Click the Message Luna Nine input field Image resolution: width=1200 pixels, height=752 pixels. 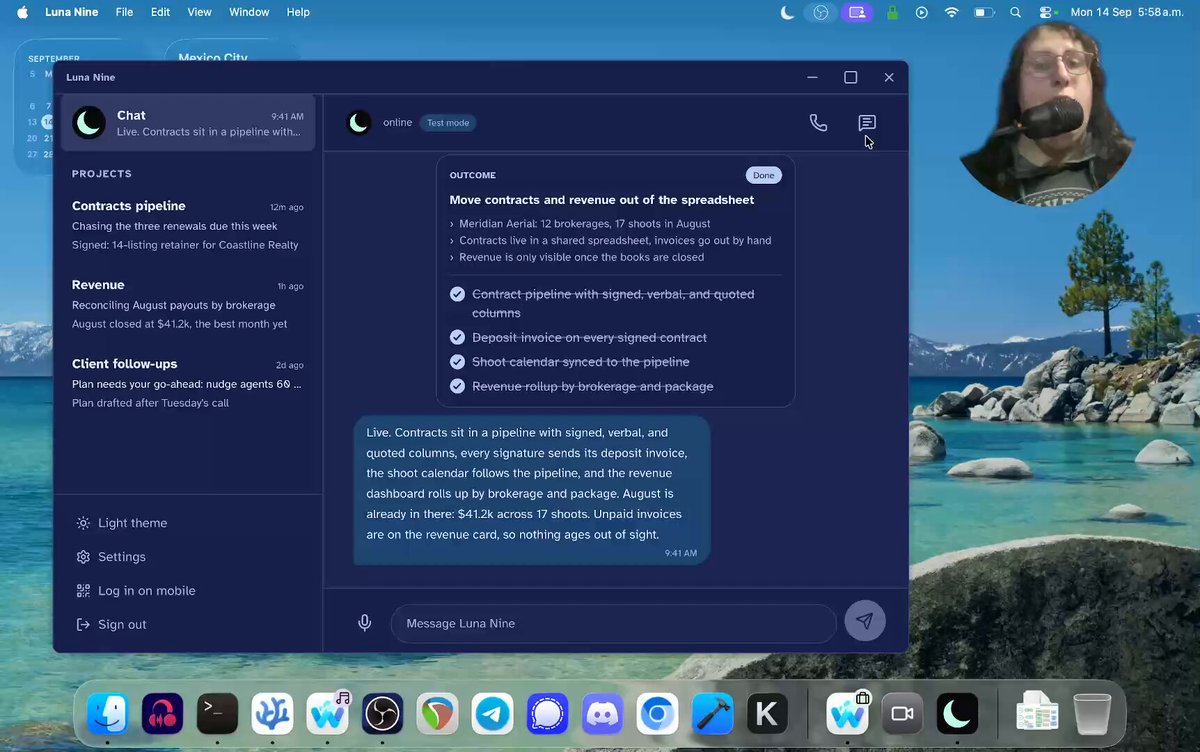pyautogui.click(x=613, y=623)
